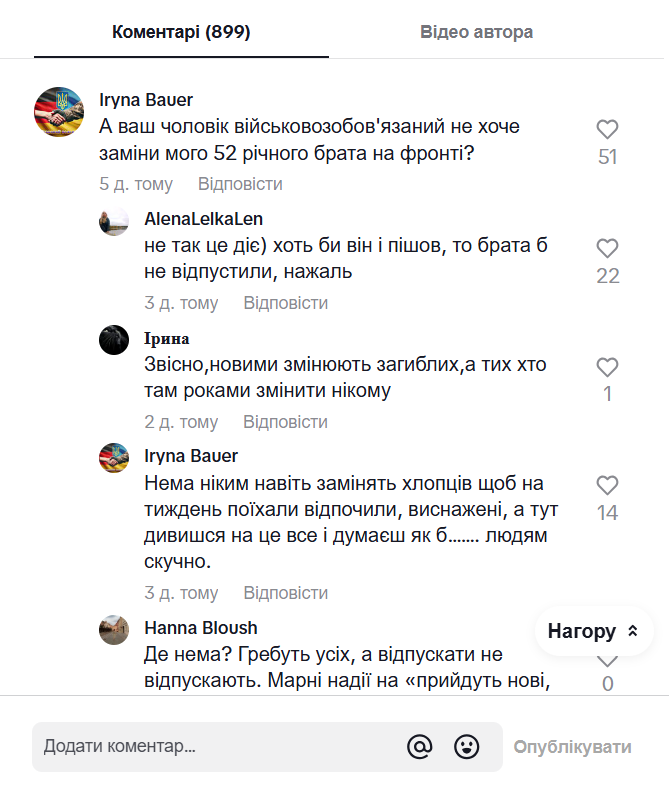Reply to AlenaLelkaLen's comment

point(285,303)
